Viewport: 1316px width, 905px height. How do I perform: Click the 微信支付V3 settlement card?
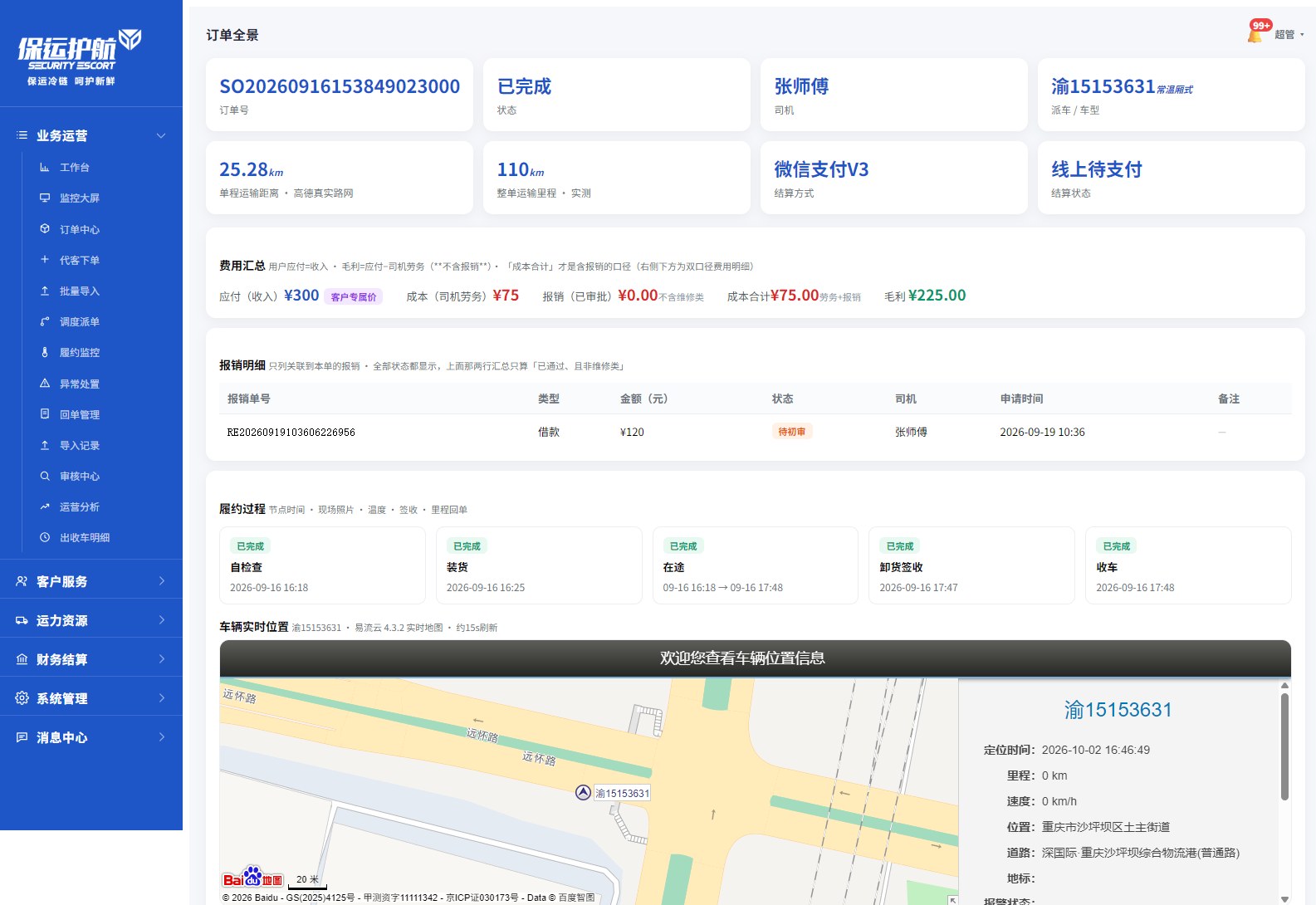(894, 178)
